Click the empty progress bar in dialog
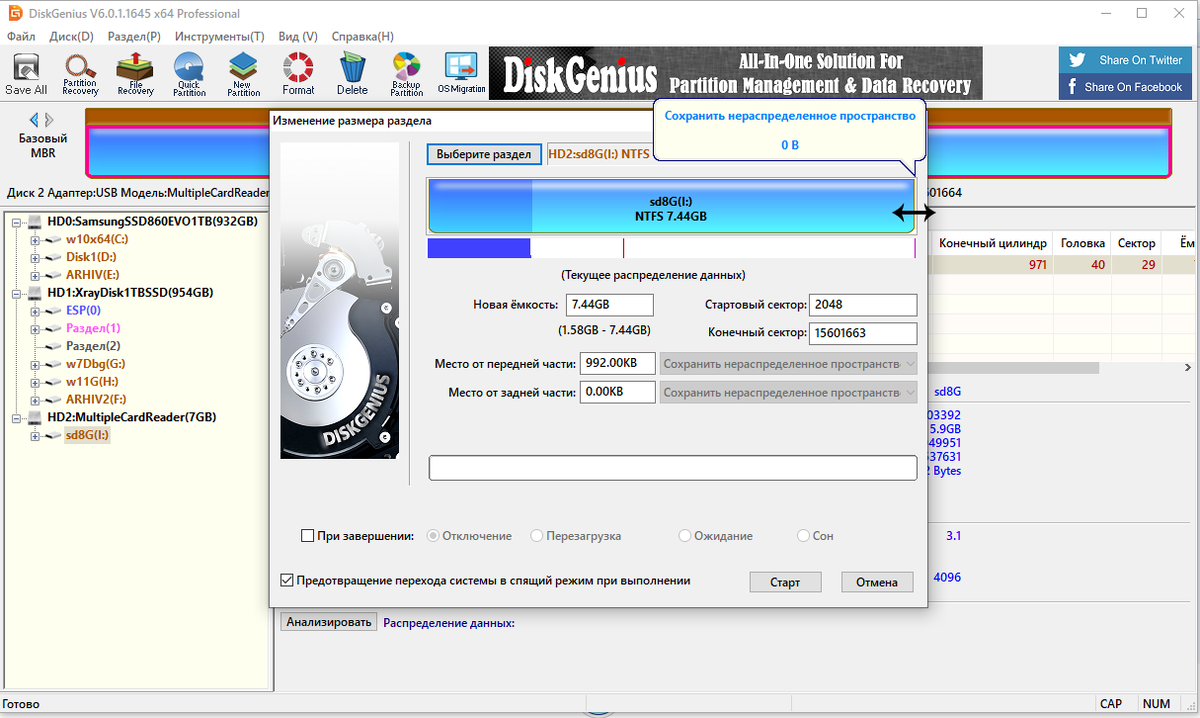The width and height of the screenshot is (1200, 718). pos(673,468)
